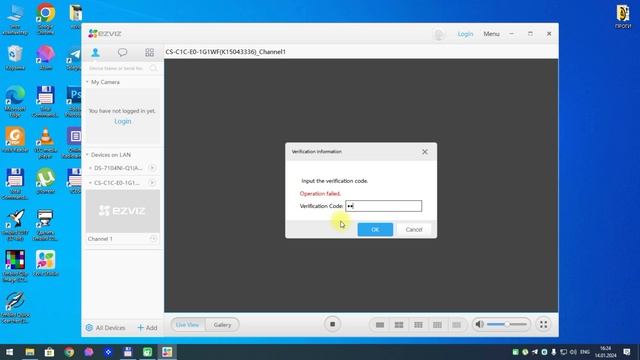Play all channels of DS-7104NI device
Viewport: 640px width, 360px height.
click(x=152, y=168)
